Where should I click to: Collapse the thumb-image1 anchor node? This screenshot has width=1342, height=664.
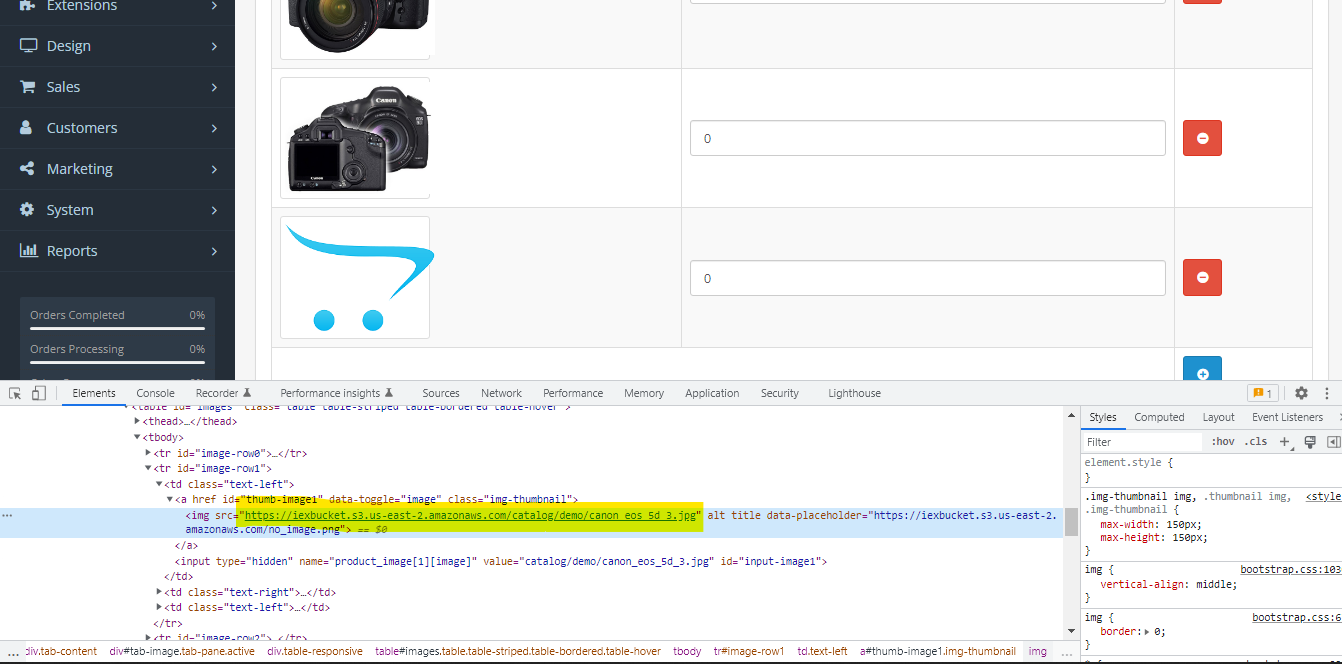[170, 499]
